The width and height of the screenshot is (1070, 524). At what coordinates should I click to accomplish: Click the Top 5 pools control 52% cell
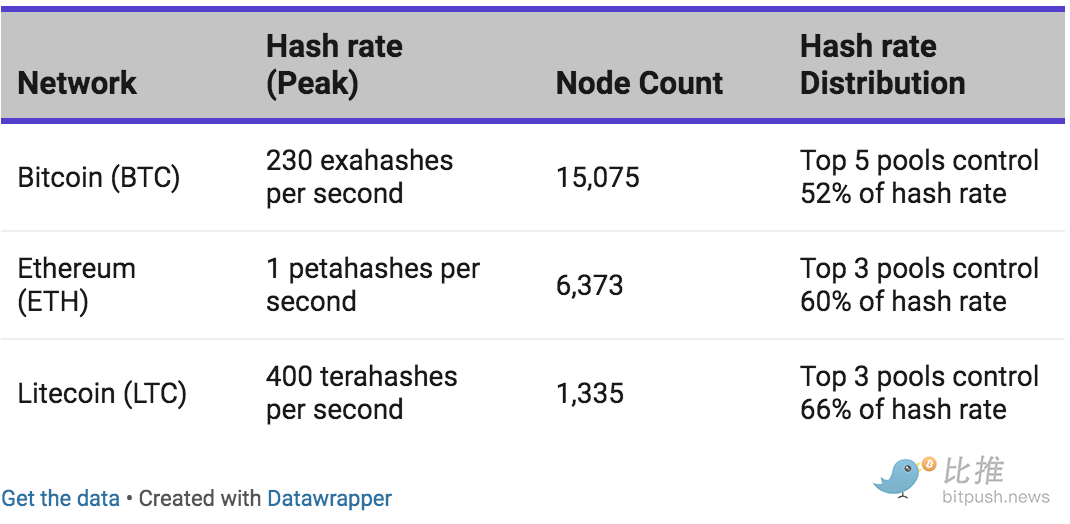(919, 177)
